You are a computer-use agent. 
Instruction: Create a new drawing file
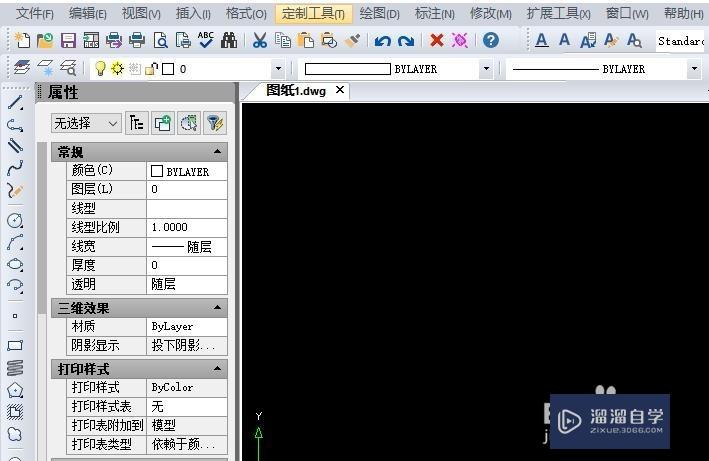pos(22,41)
